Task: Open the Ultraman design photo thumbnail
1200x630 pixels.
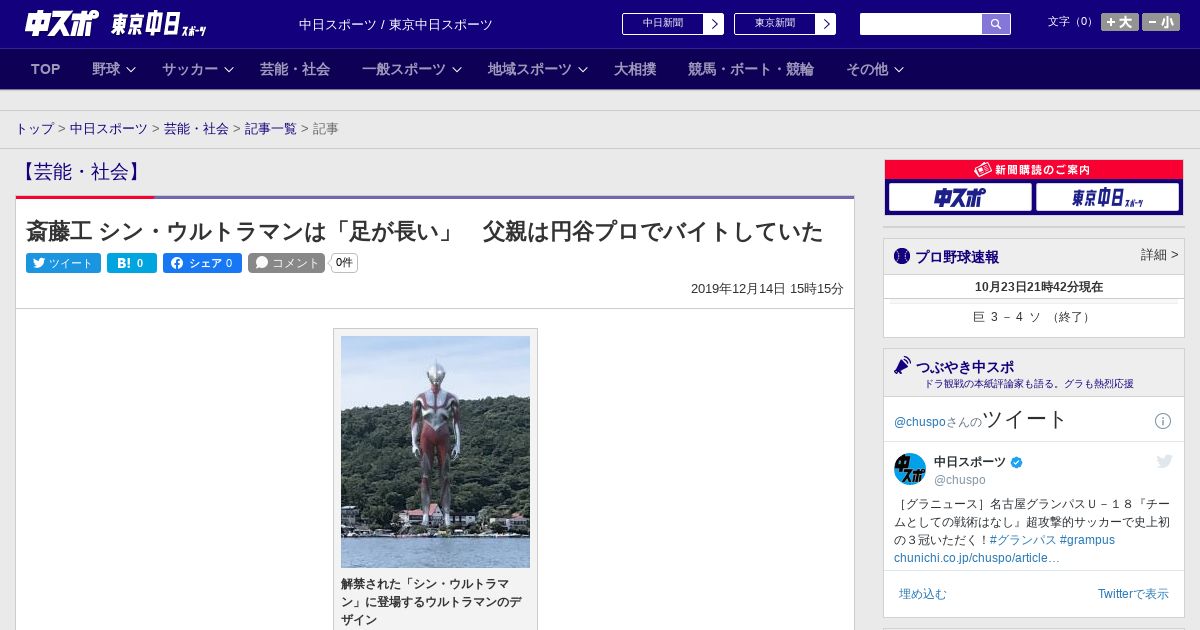Action: (x=435, y=452)
